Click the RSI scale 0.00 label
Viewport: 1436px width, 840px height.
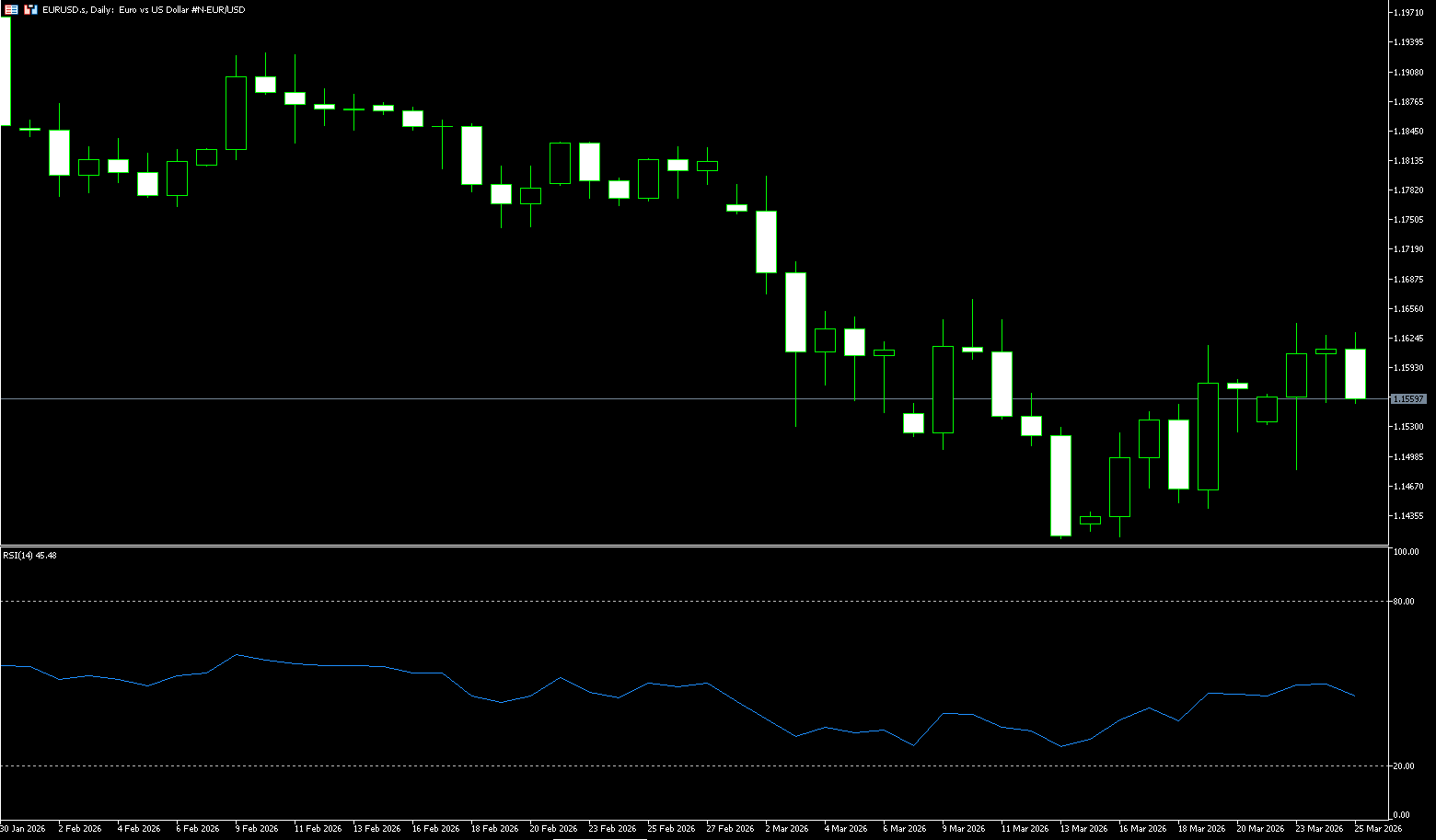point(1401,815)
